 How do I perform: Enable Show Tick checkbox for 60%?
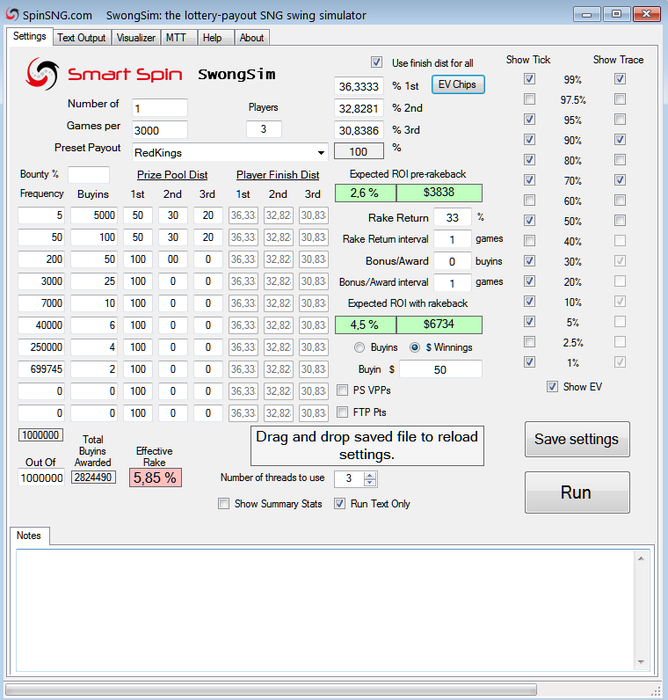(529, 200)
